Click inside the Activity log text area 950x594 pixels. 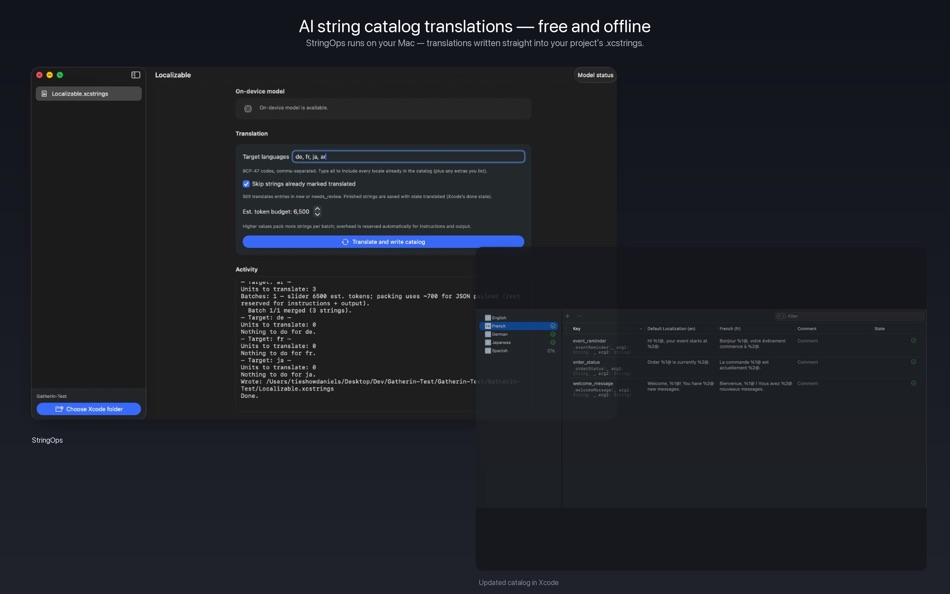[x=357, y=344]
